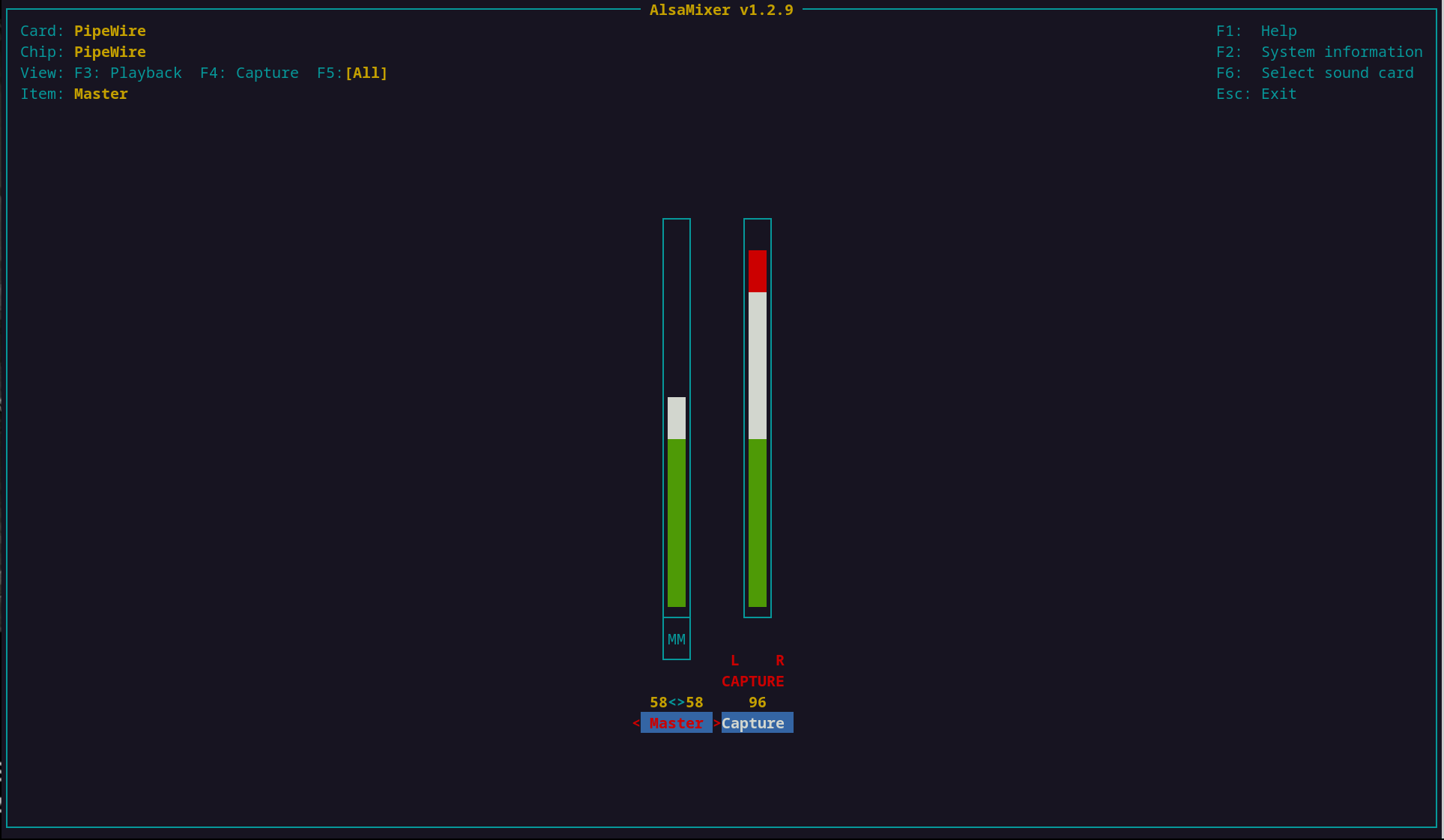Click the red peak of Capture bar

point(757,271)
